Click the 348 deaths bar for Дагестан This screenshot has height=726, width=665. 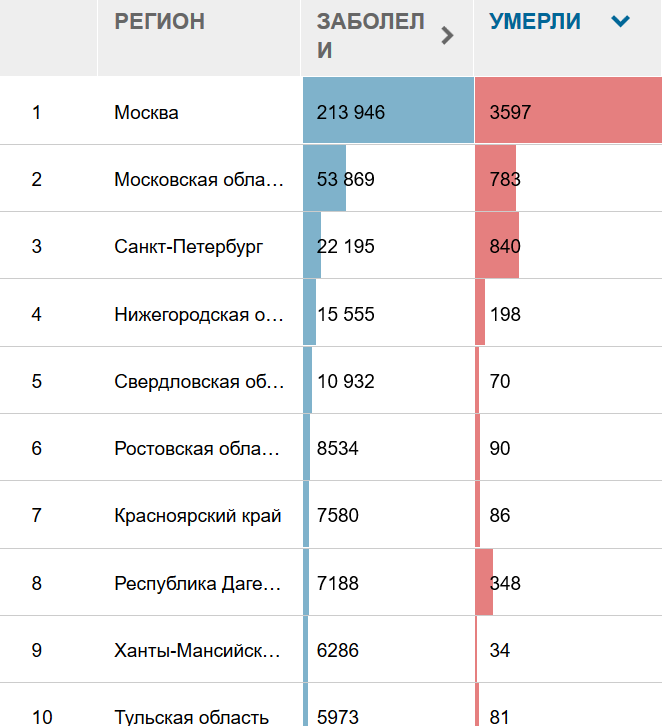484,582
